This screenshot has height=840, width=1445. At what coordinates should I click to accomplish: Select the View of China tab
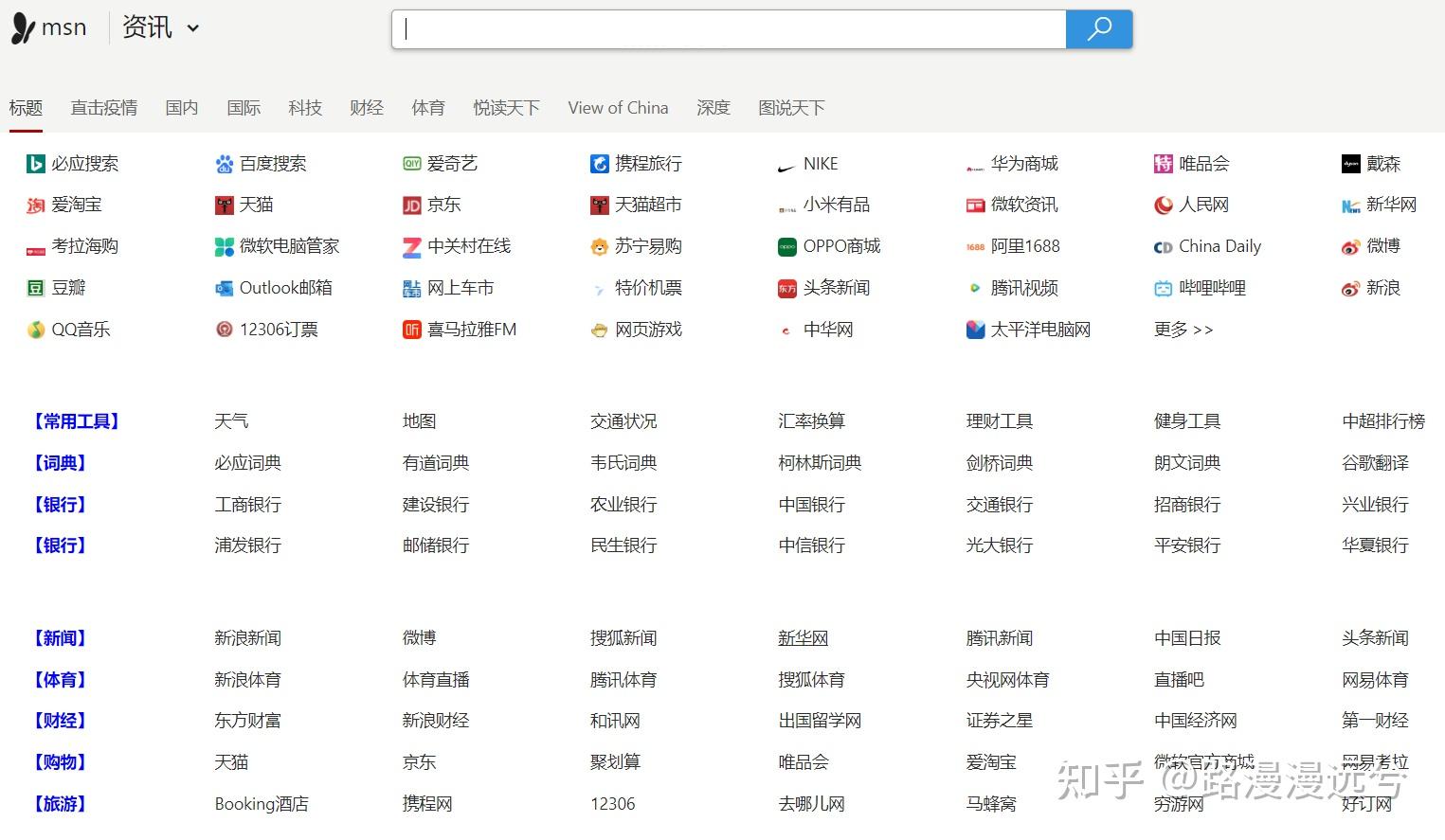coord(618,108)
